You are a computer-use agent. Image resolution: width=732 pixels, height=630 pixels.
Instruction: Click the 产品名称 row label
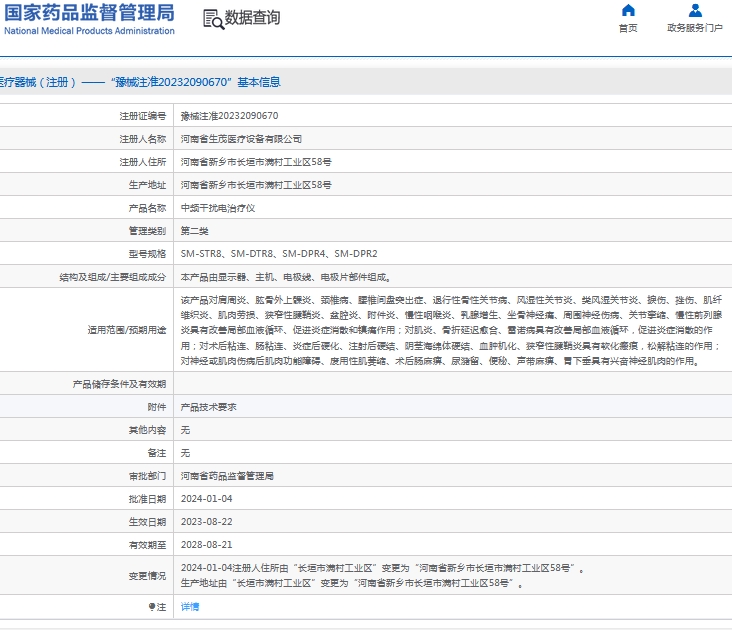point(147,208)
